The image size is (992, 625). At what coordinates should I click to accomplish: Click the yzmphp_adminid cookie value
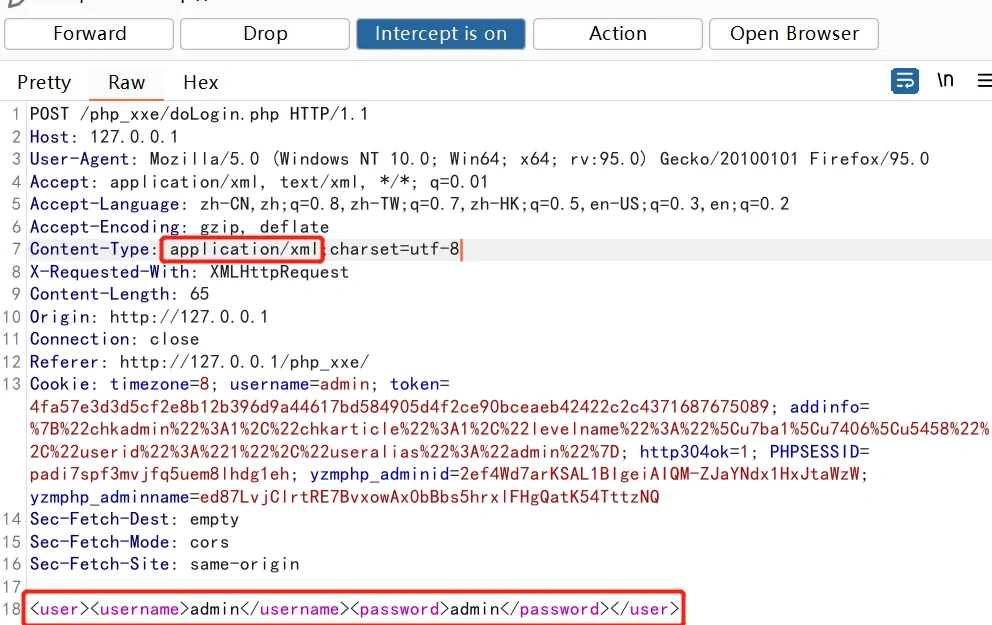pyautogui.click(x=660, y=474)
